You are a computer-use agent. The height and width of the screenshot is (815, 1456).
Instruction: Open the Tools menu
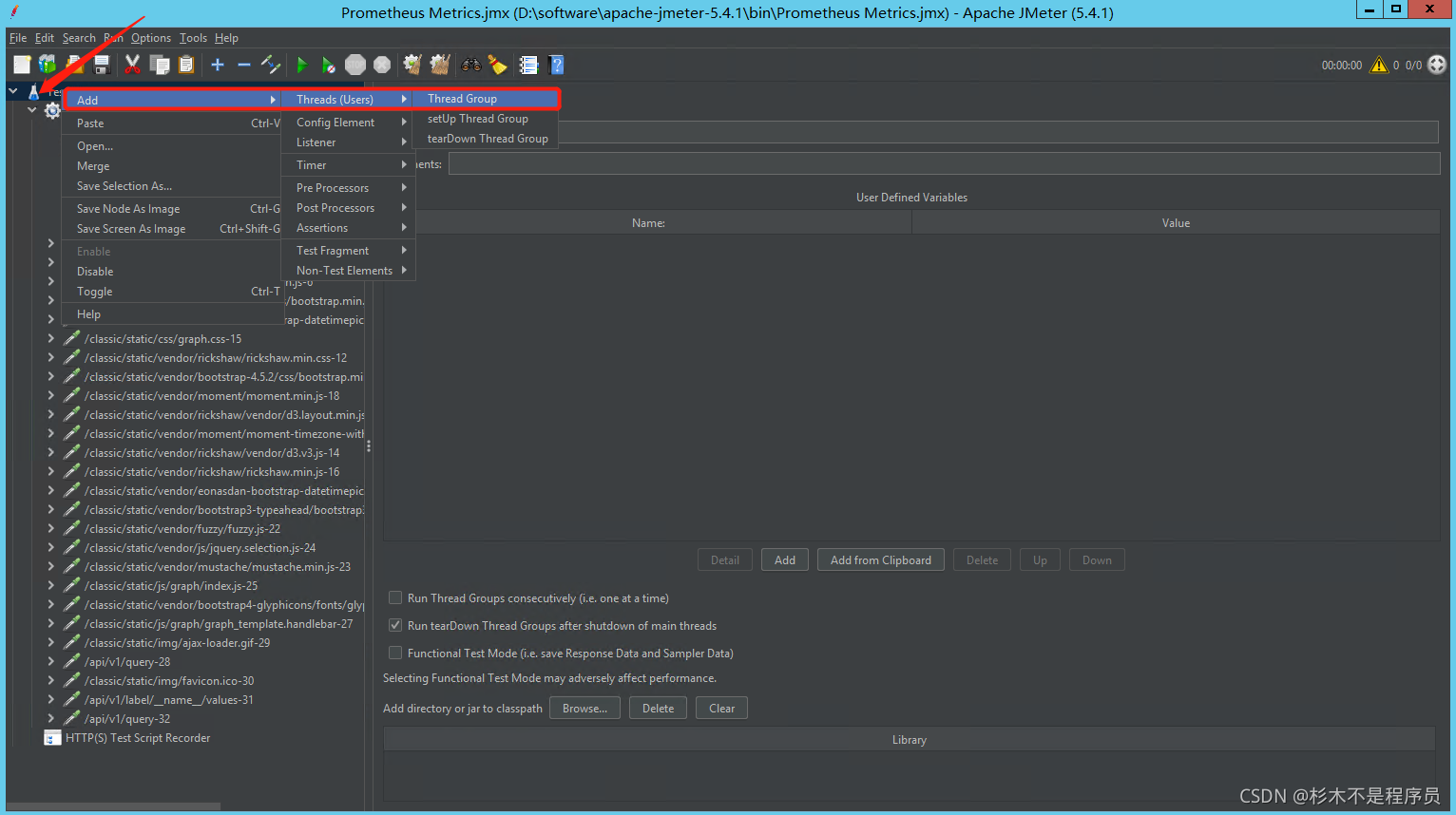[193, 38]
